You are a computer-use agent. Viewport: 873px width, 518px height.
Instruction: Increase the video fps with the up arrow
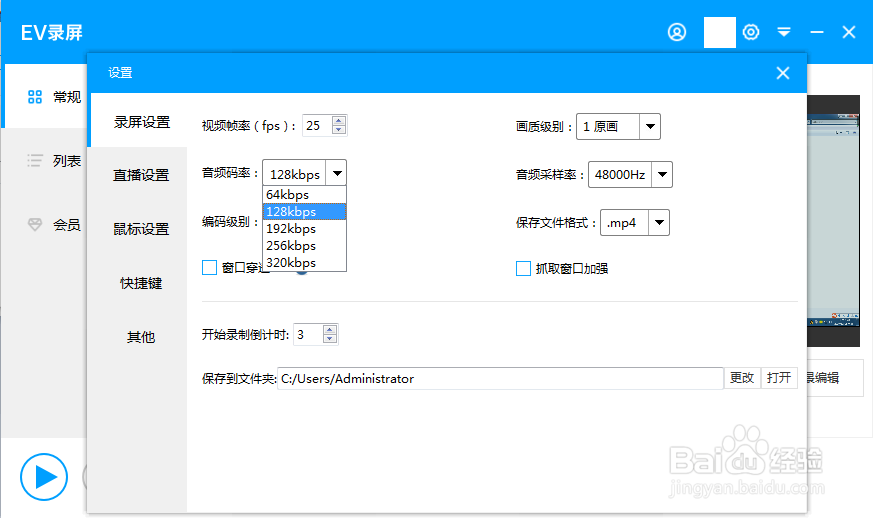pyautogui.click(x=339, y=120)
